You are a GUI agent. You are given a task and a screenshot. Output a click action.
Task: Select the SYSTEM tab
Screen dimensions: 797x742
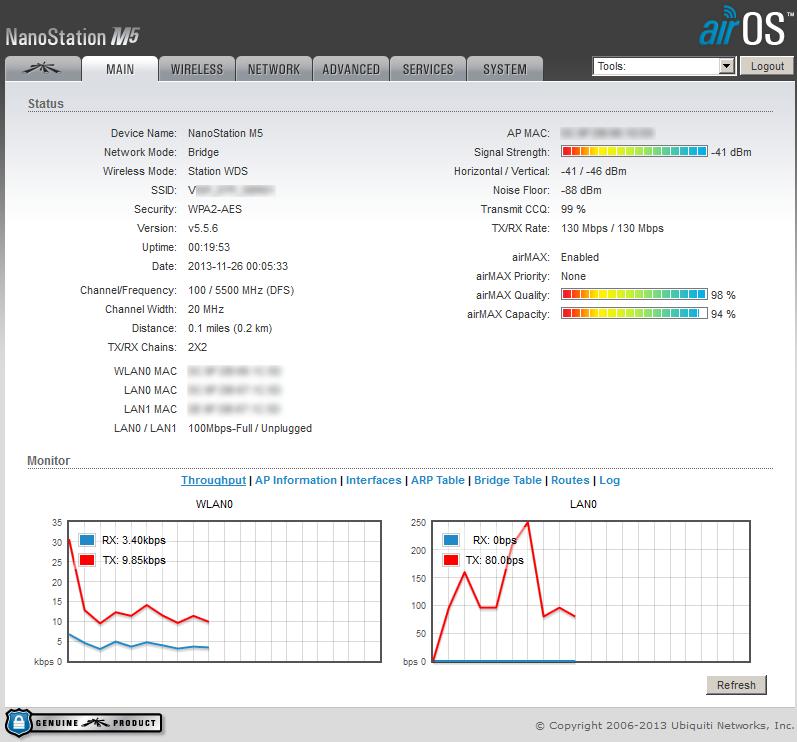(x=505, y=69)
